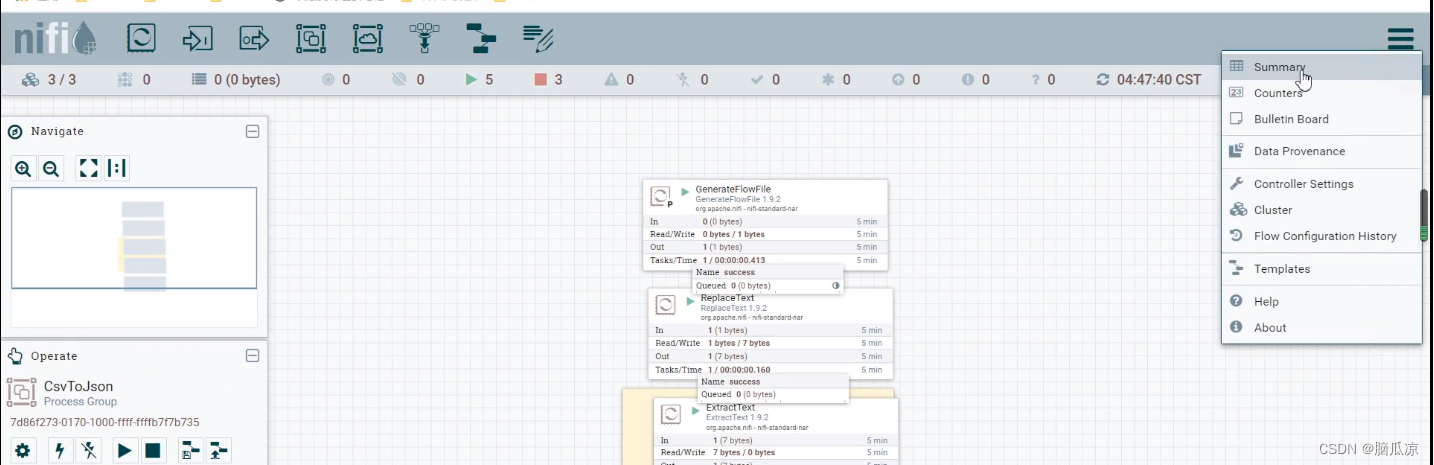Viewport: 1434px width, 465px height.
Task: Stop the CsvToJson process group
Action: (x=153, y=451)
